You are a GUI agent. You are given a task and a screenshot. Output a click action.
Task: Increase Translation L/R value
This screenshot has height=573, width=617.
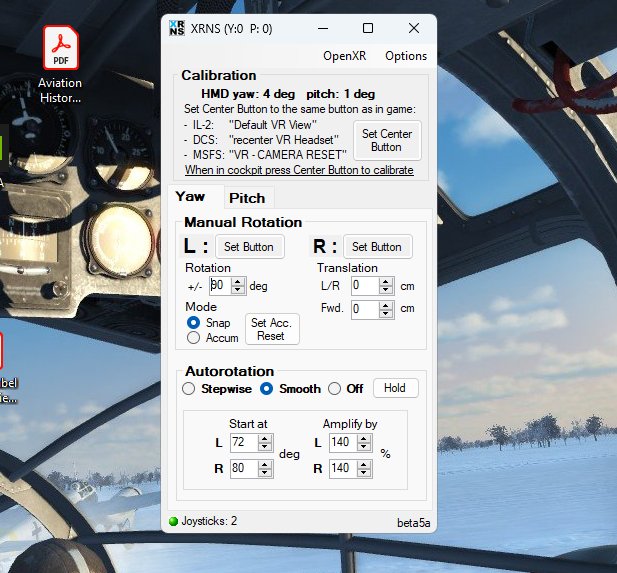pos(386,281)
